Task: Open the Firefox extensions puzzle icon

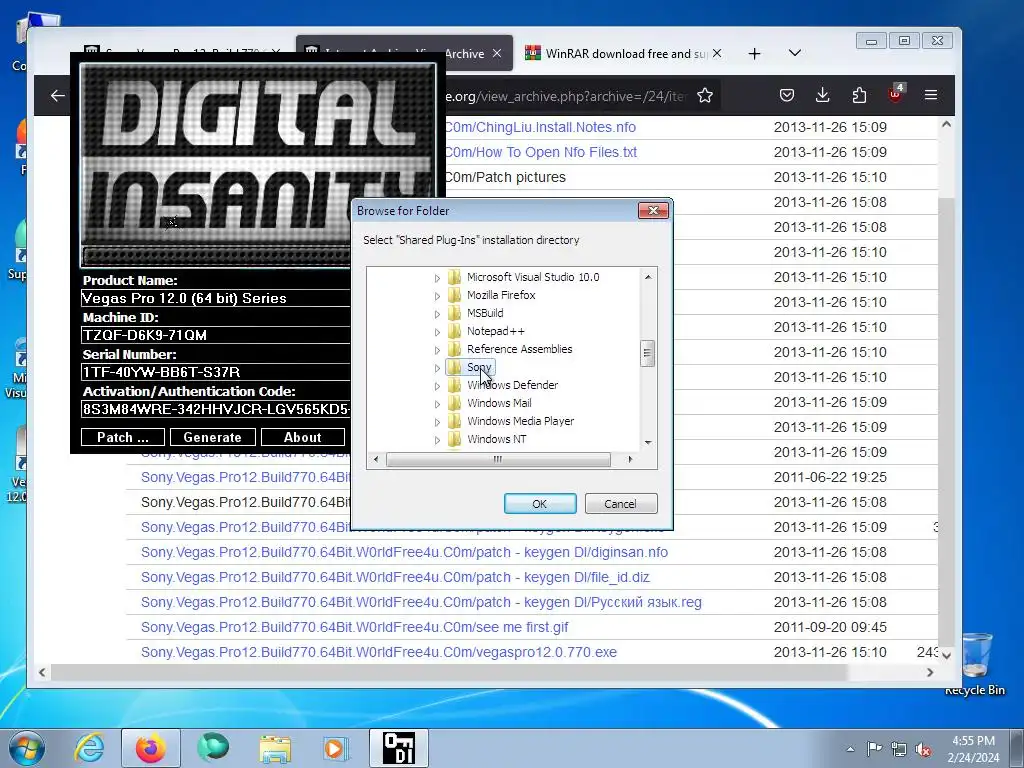Action: [x=859, y=95]
